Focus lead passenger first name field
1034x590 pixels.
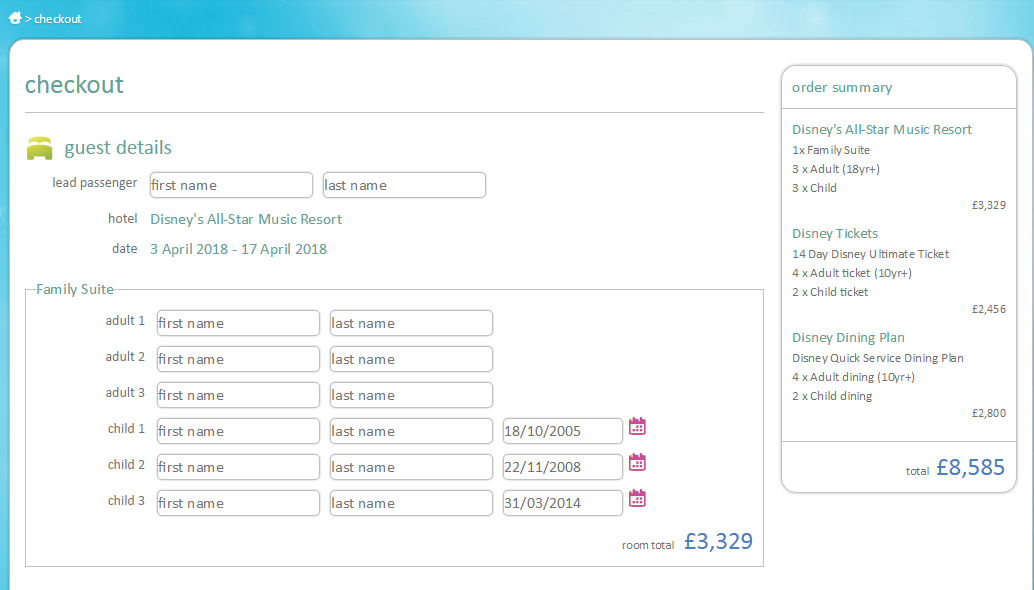[231, 185]
